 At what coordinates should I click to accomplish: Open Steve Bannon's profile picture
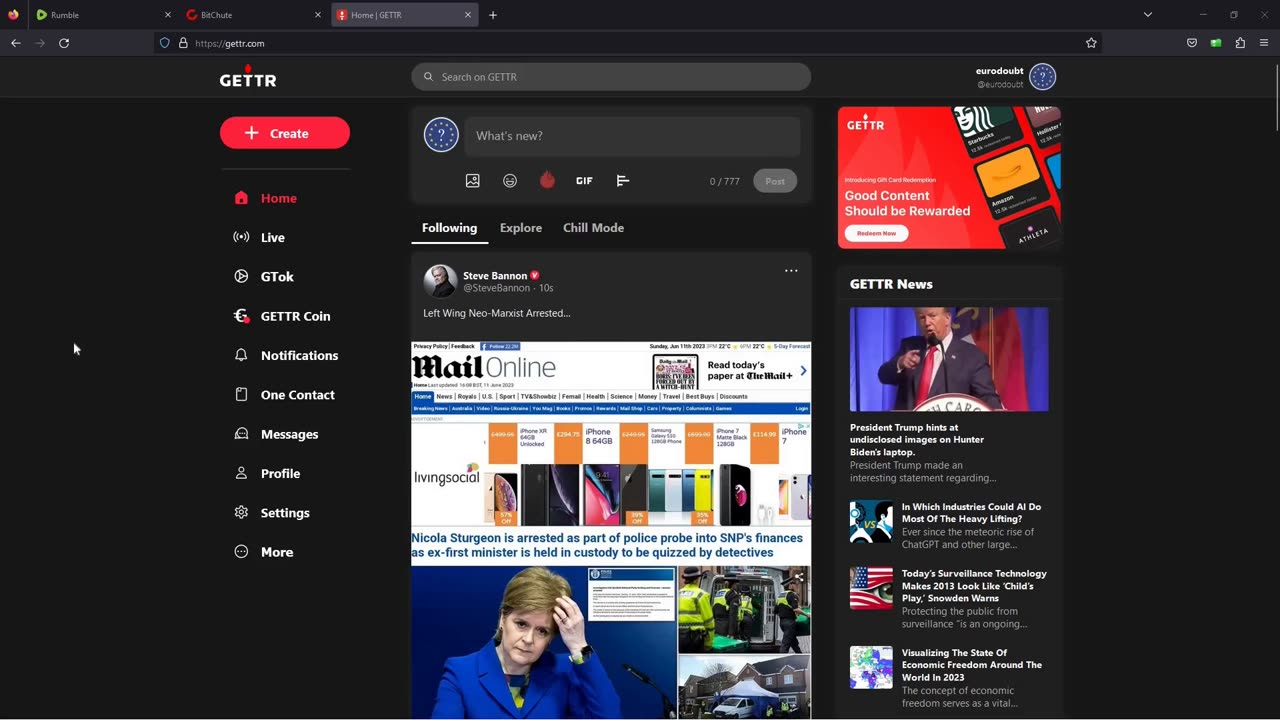[x=440, y=281]
